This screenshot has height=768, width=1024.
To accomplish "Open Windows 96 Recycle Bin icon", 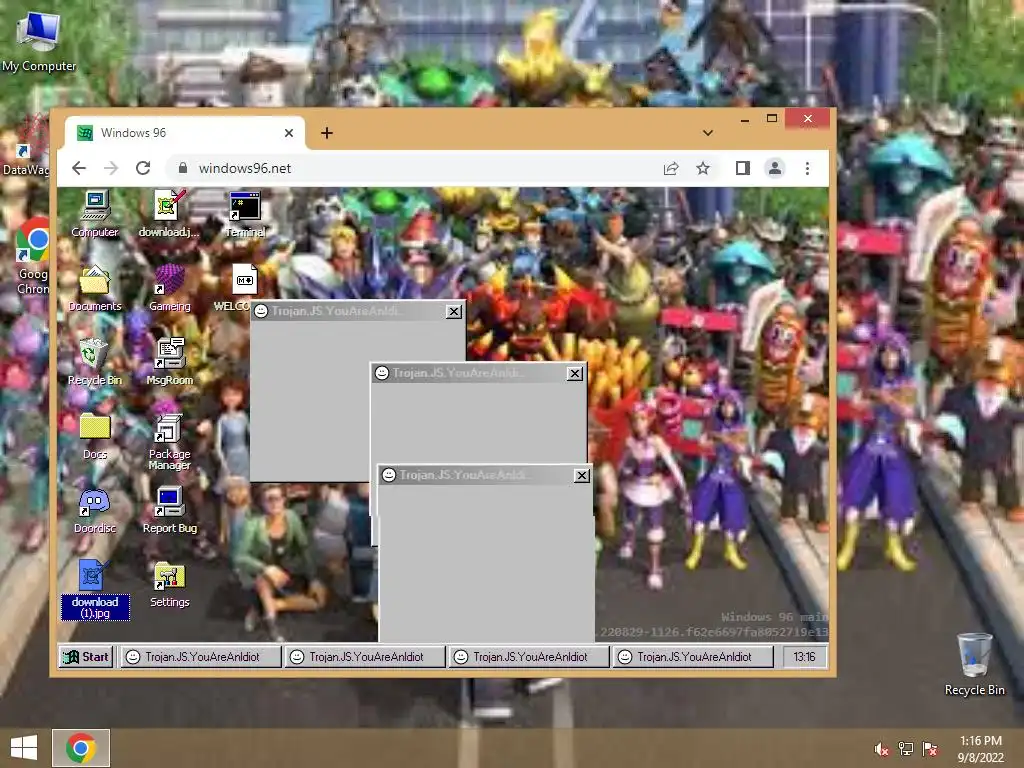I will tap(95, 361).
